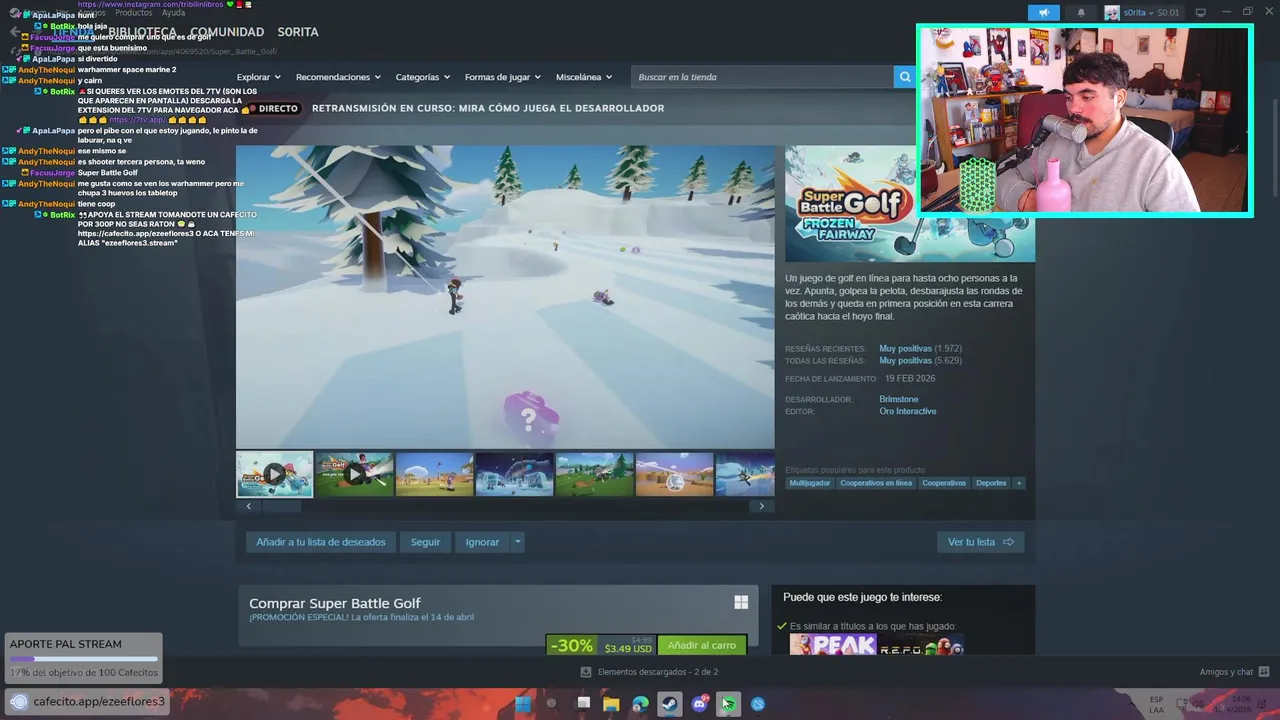Click the Elementos descargados status text
The height and width of the screenshot is (720, 1280).
click(x=658, y=672)
